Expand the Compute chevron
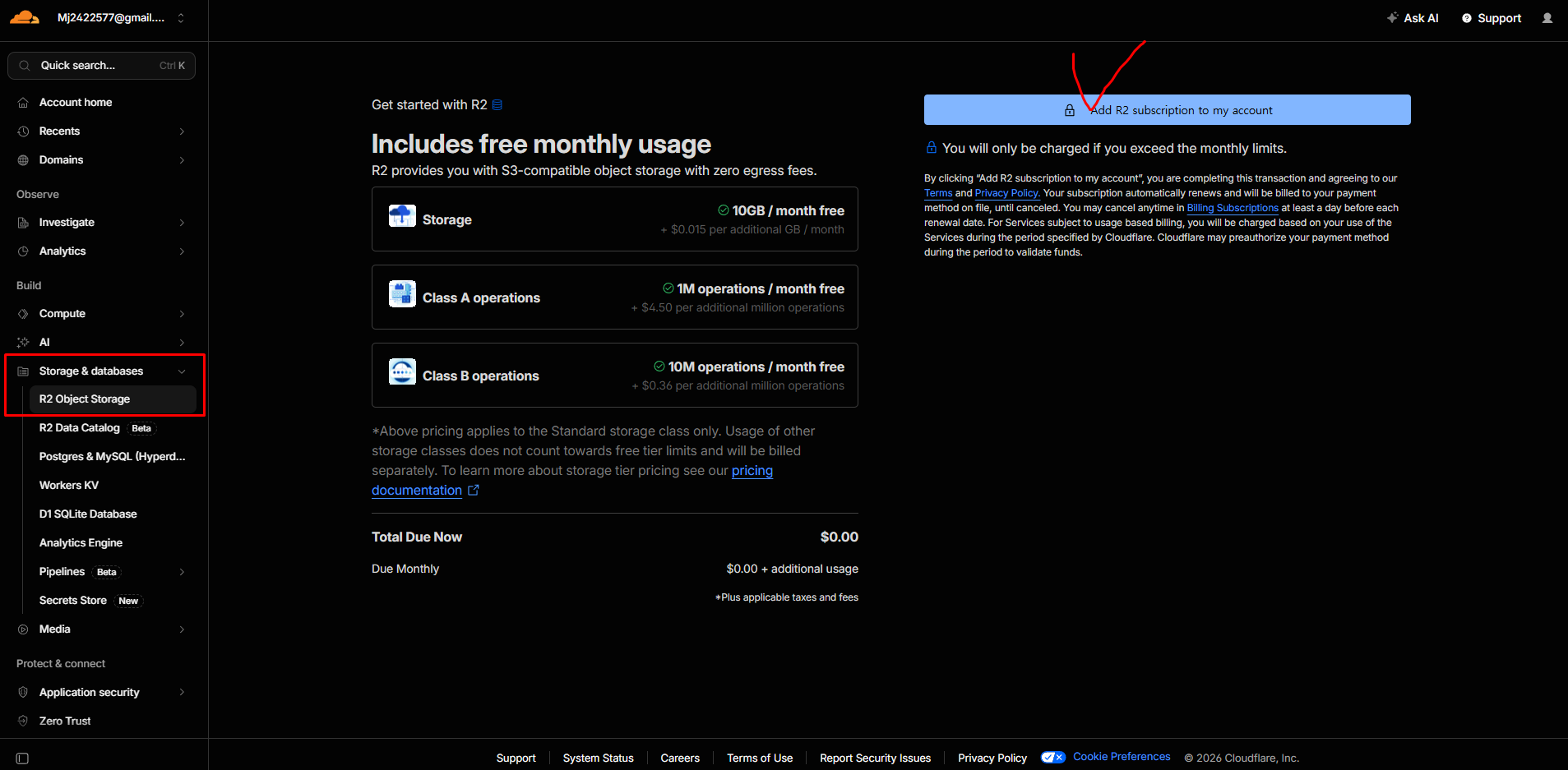 click(x=182, y=314)
